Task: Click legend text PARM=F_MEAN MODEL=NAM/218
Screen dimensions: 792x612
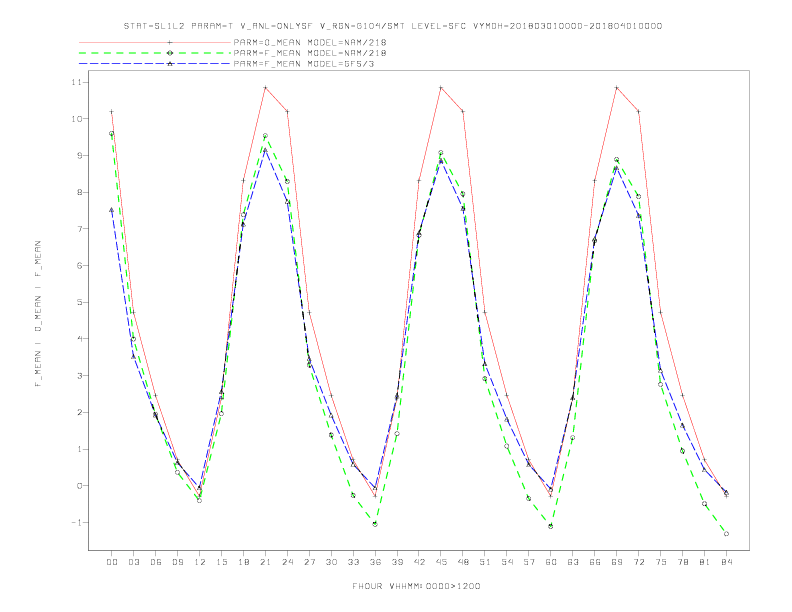Action: pos(310,53)
